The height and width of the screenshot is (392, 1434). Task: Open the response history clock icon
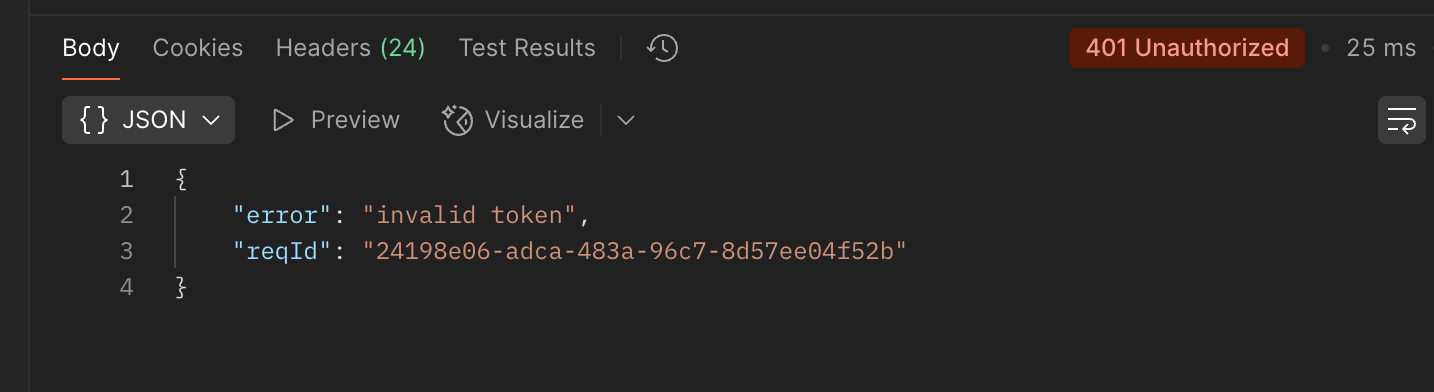(x=662, y=48)
